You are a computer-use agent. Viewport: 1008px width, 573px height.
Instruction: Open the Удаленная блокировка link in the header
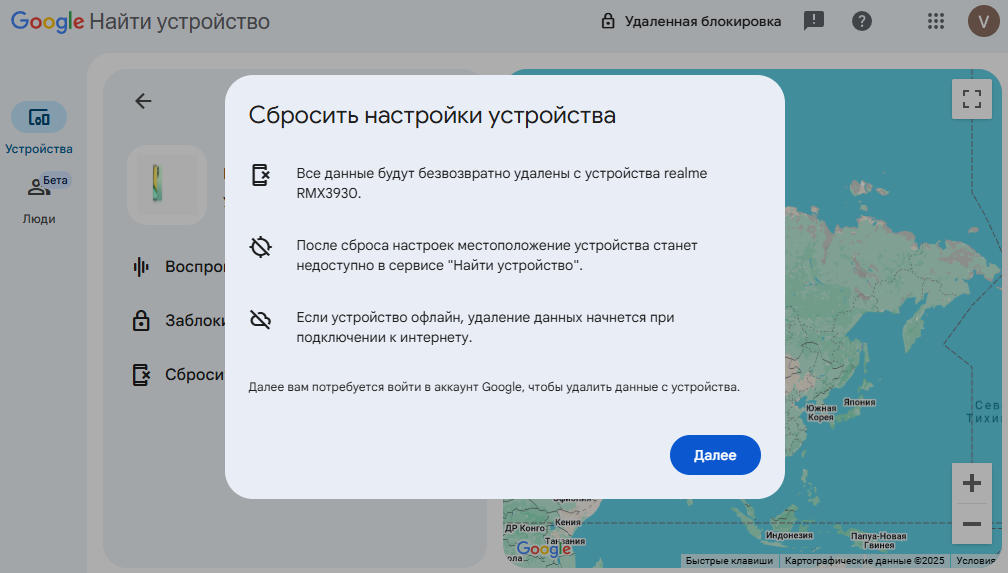click(x=691, y=21)
